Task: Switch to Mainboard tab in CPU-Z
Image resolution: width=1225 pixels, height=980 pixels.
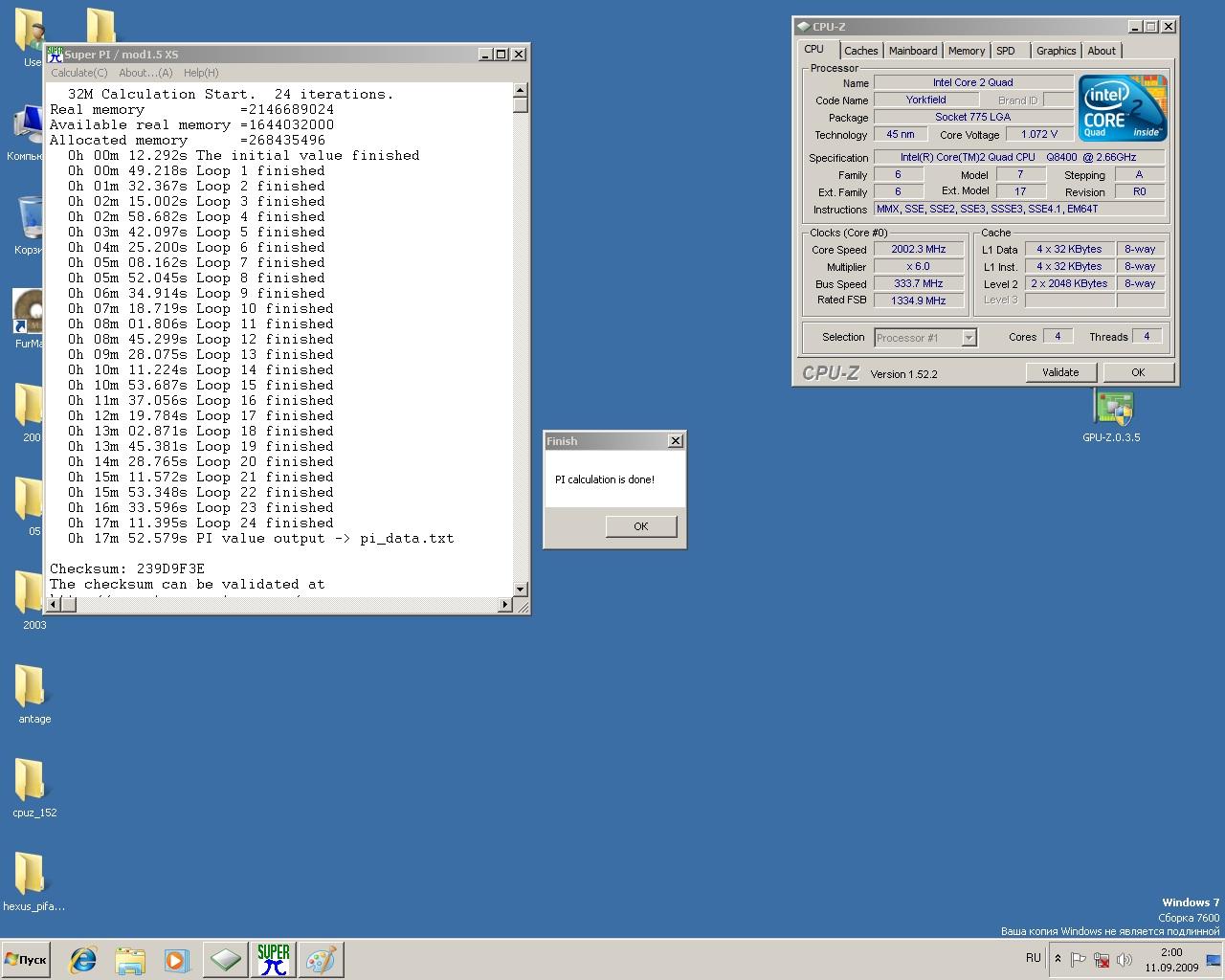Action: coord(913,51)
